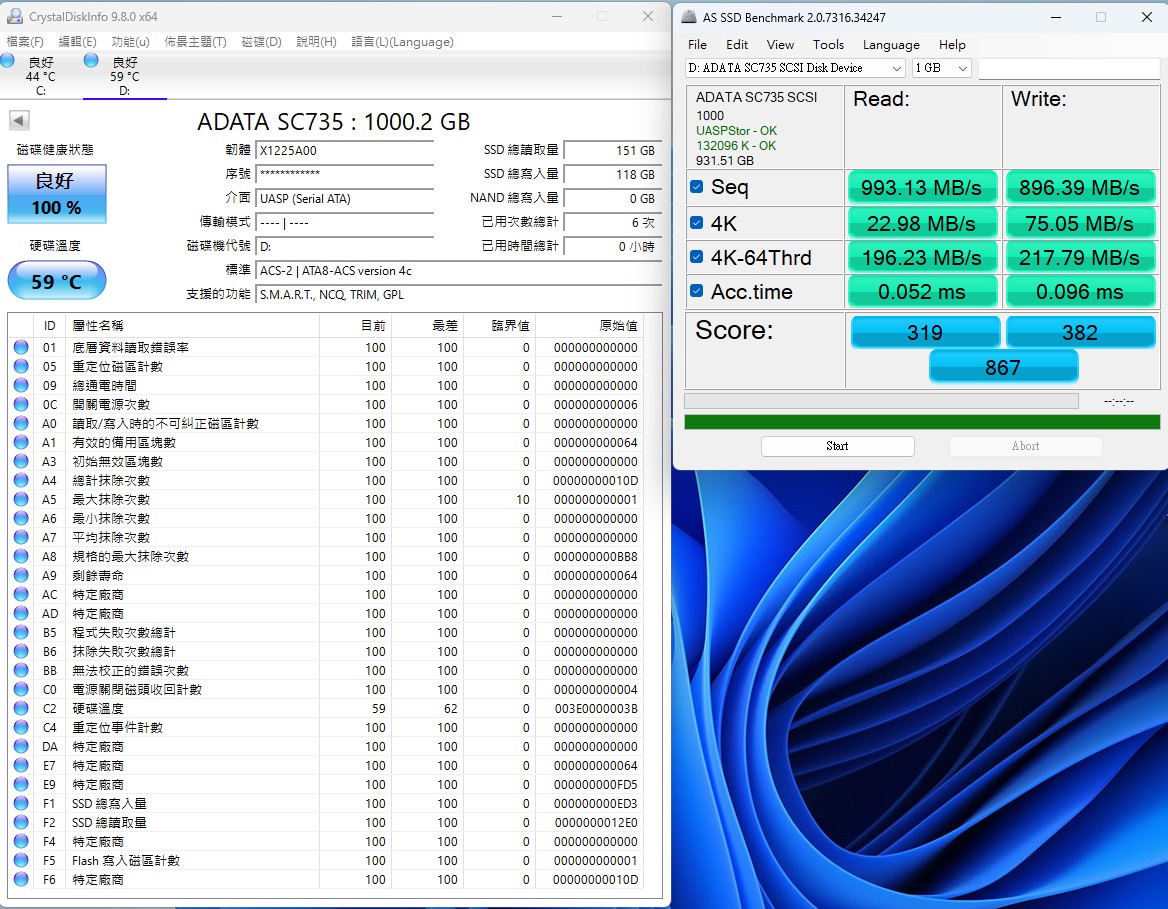Open the File menu in AS SSD Benchmark
This screenshot has height=909, width=1168.
tap(697, 45)
